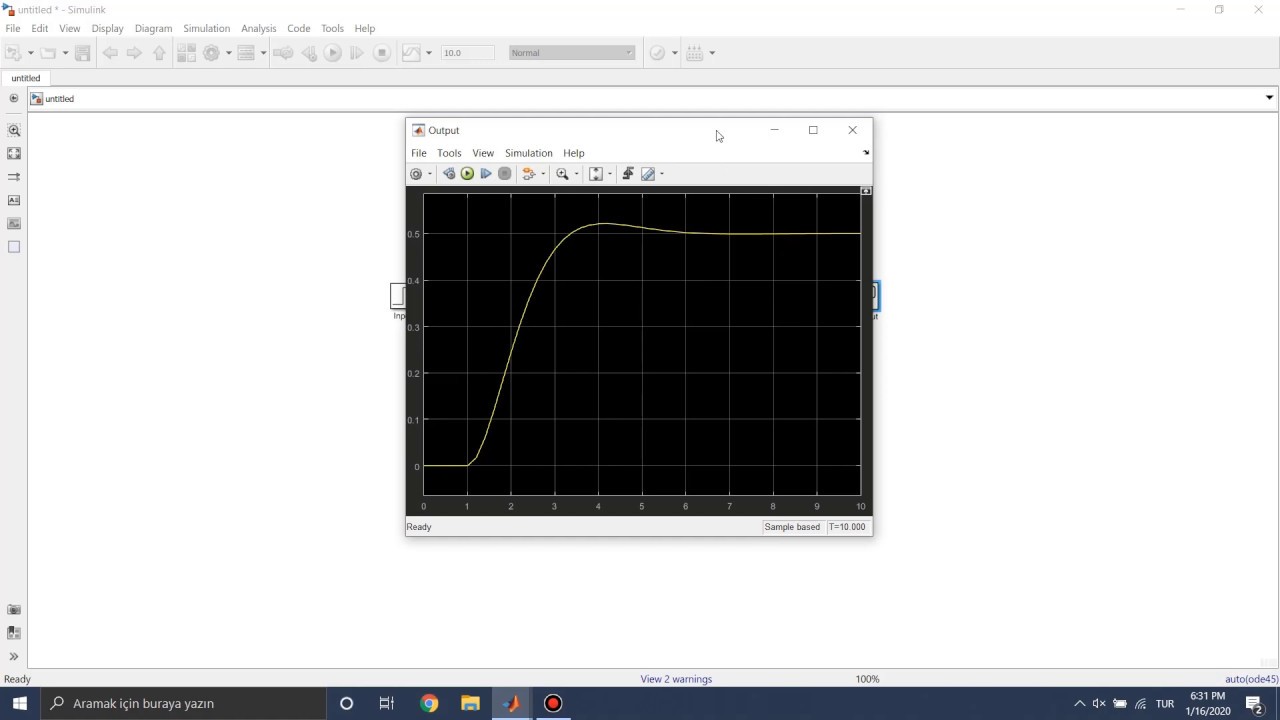Open the Simulink Edit menu
Screen dimensions: 1280x720
tap(40, 28)
